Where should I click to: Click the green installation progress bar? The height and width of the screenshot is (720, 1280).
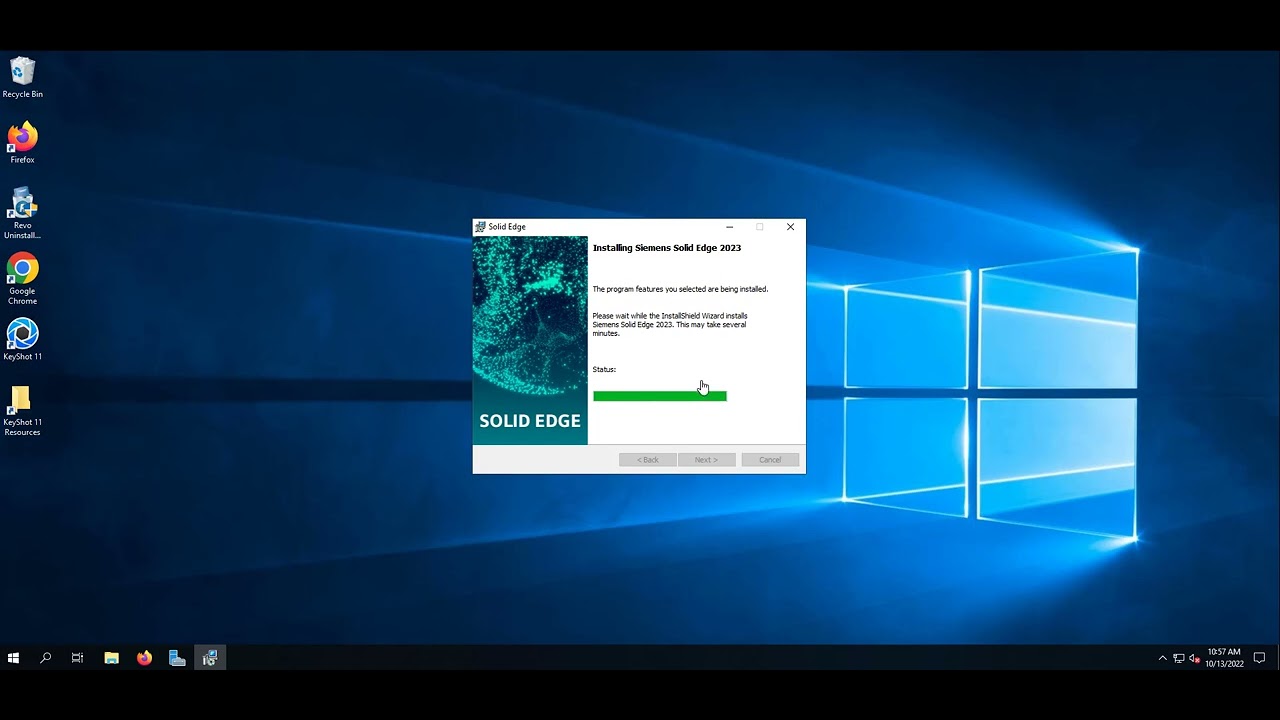point(660,396)
